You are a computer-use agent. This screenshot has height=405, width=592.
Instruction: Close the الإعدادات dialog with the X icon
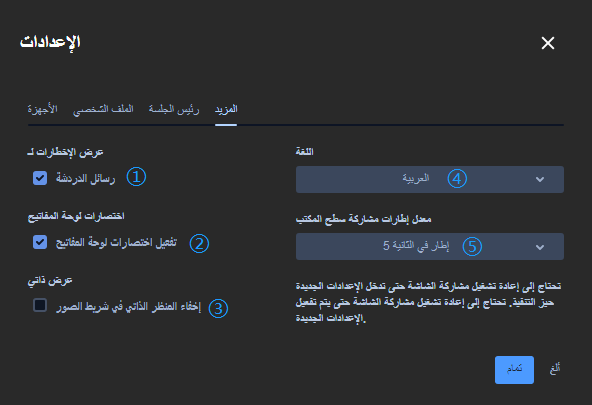coord(547,43)
